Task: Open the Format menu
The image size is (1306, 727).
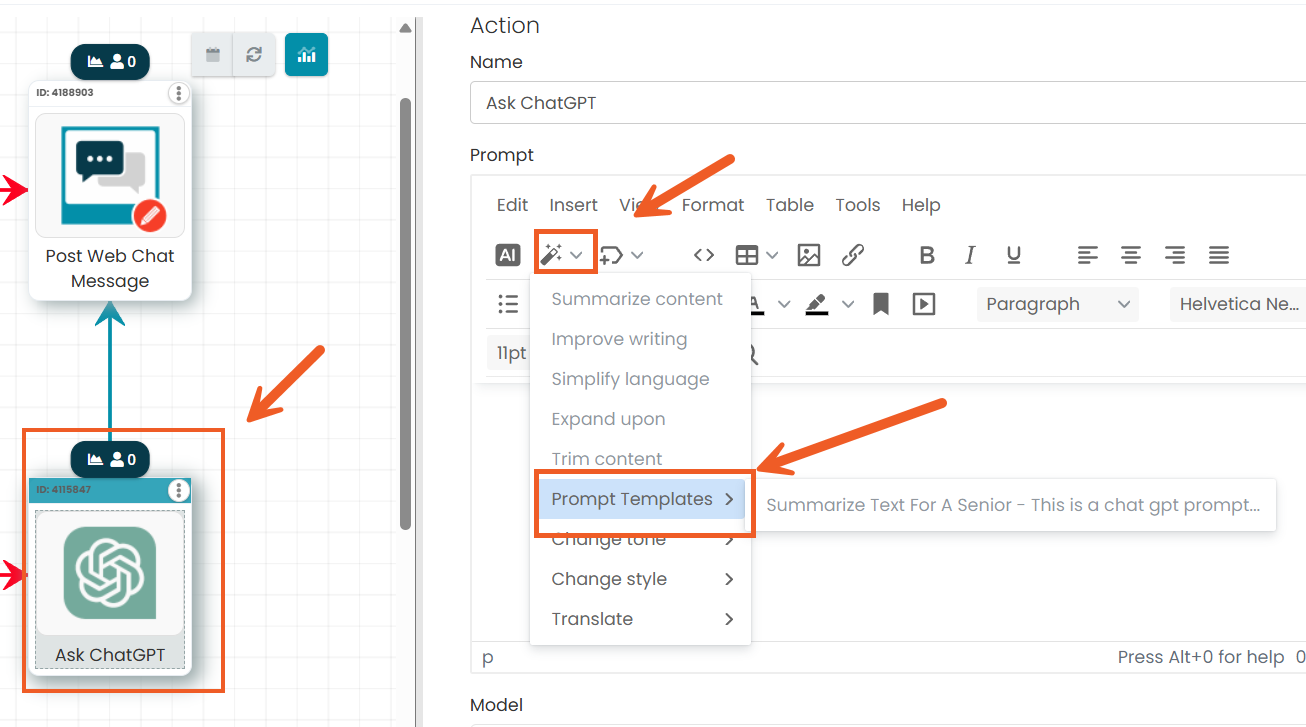Action: coord(713,205)
